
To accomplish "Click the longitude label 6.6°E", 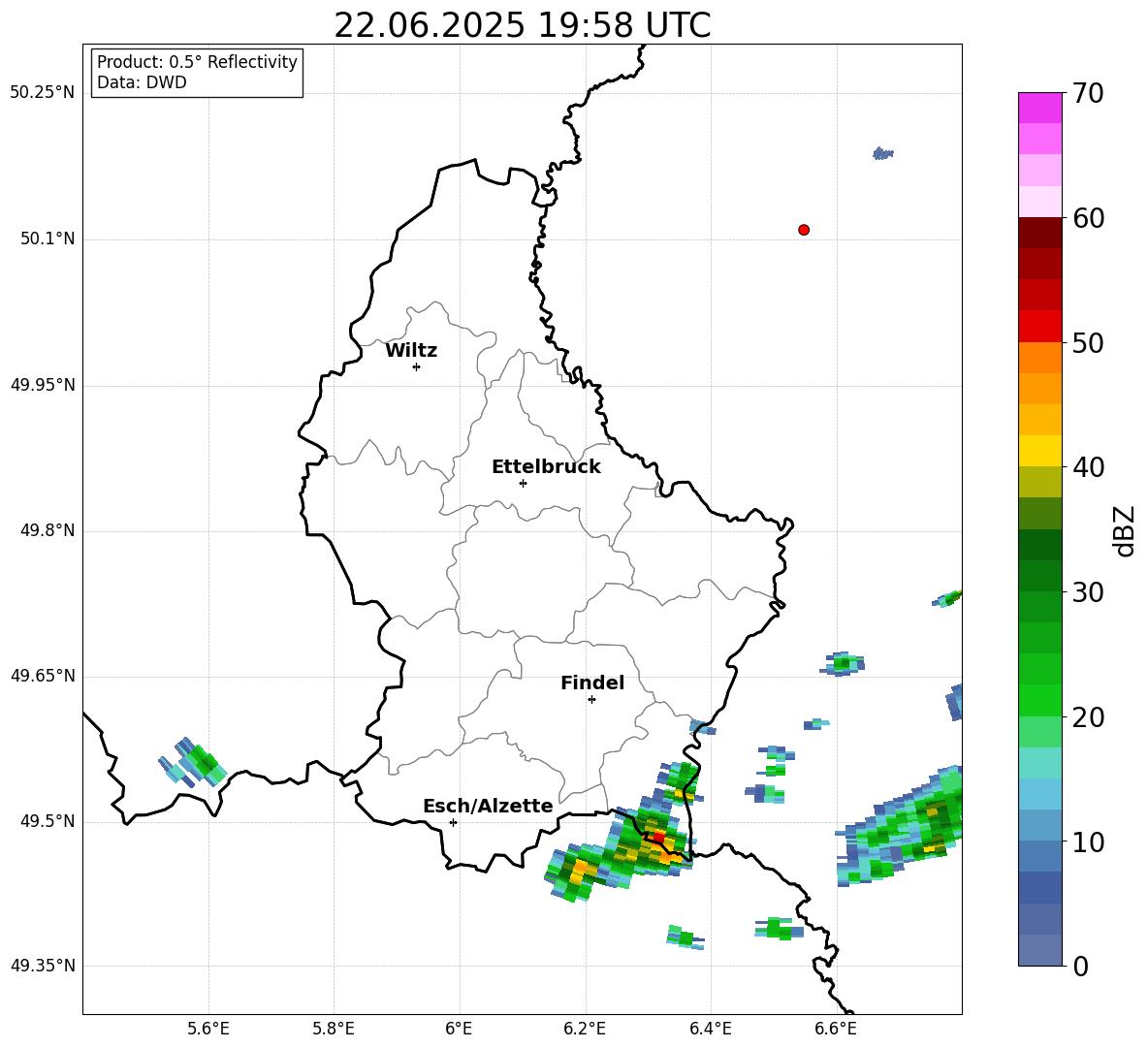I will pos(836,1029).
